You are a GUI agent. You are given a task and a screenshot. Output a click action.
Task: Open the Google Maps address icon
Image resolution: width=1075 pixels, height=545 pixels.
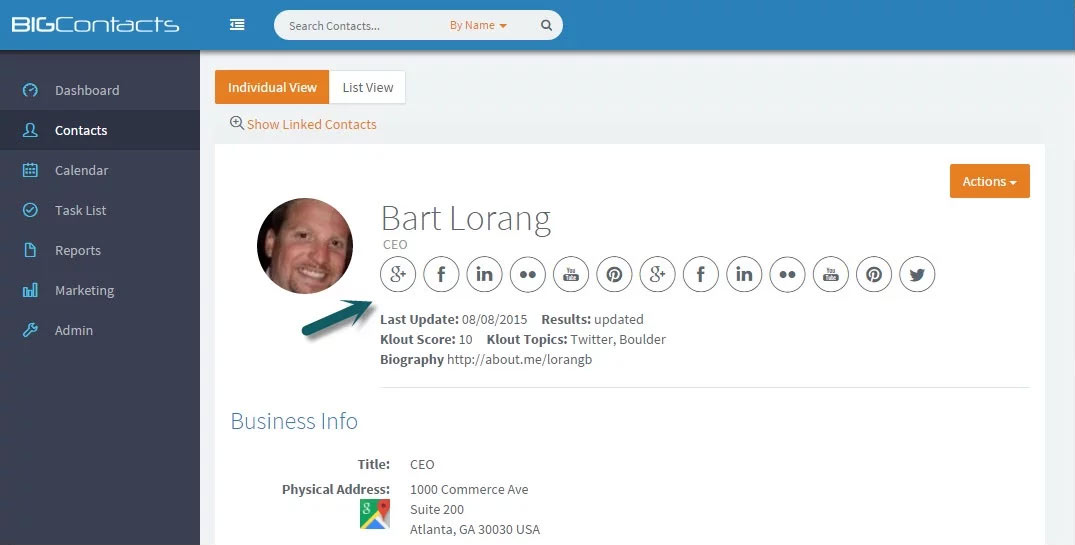(374, 514)
